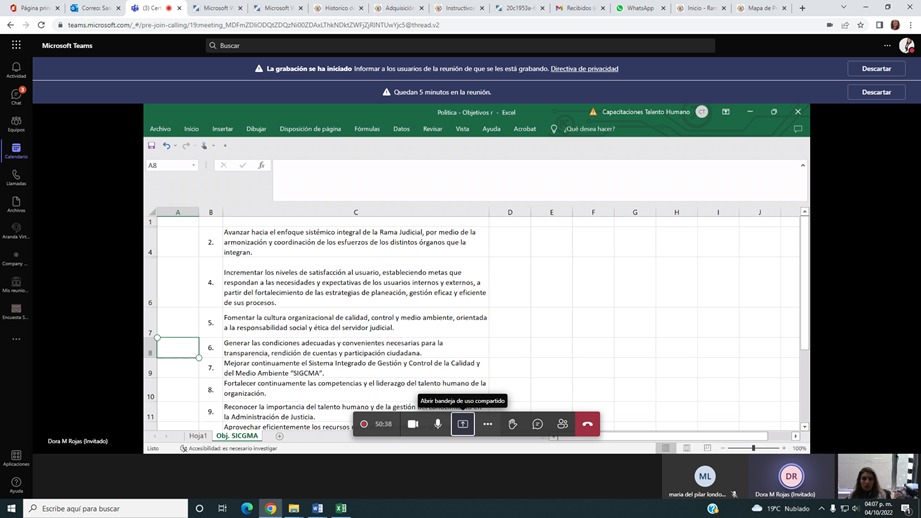Open Equipos in Teams sidebar
The image size is (921, 518).
[16, 123]
